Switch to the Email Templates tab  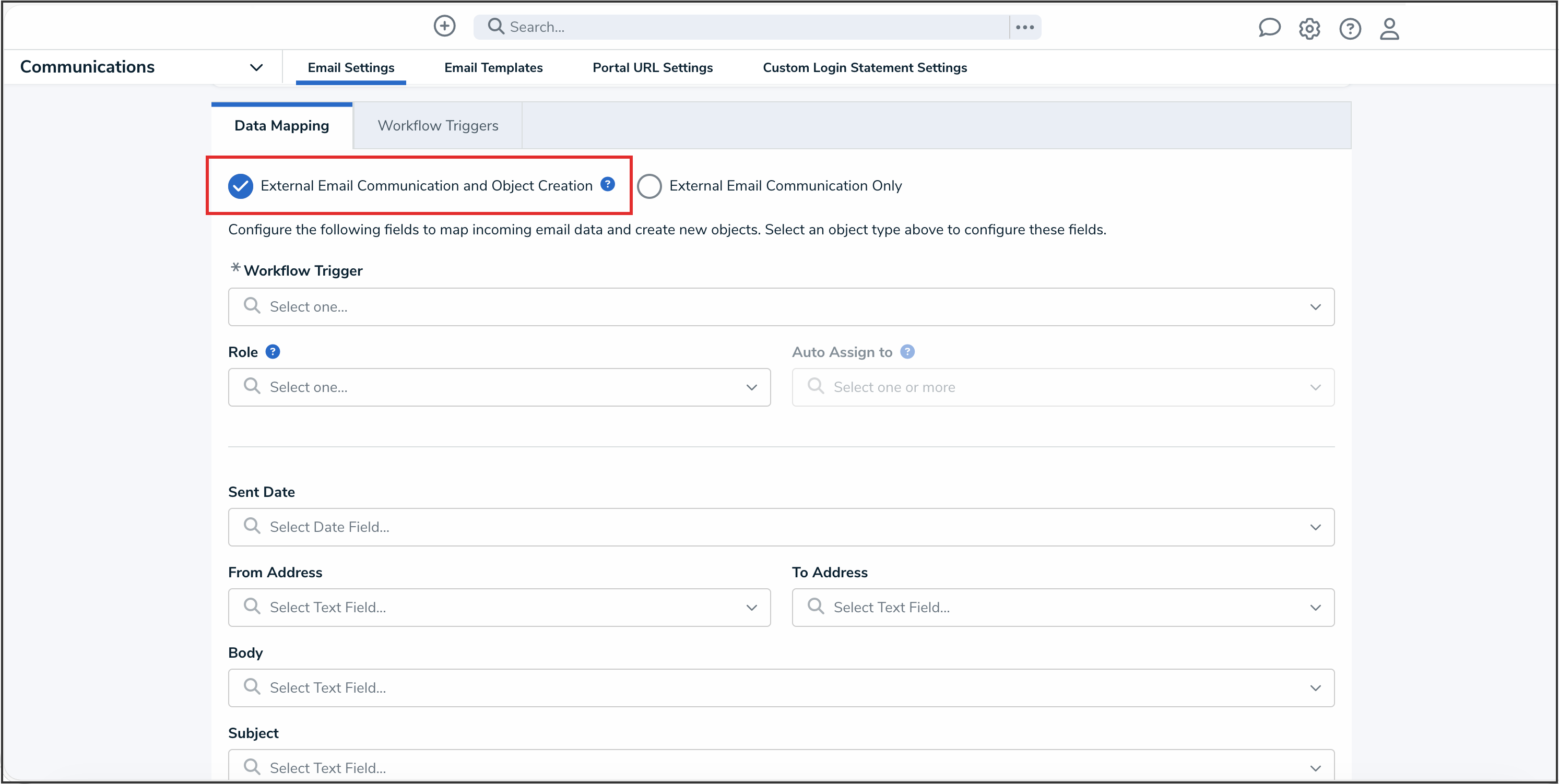[x=493, y=67]
